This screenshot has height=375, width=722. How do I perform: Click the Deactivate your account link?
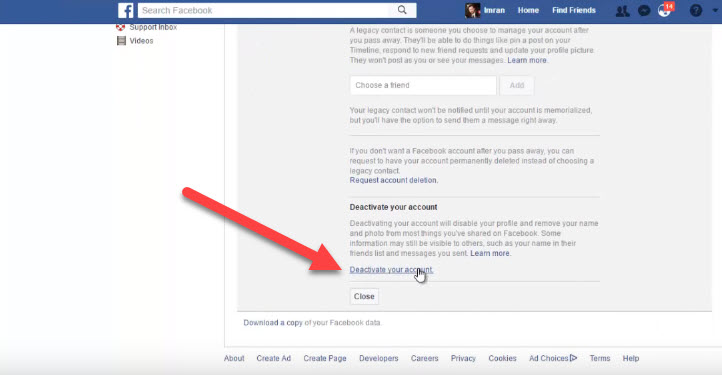tap(391, 270)
